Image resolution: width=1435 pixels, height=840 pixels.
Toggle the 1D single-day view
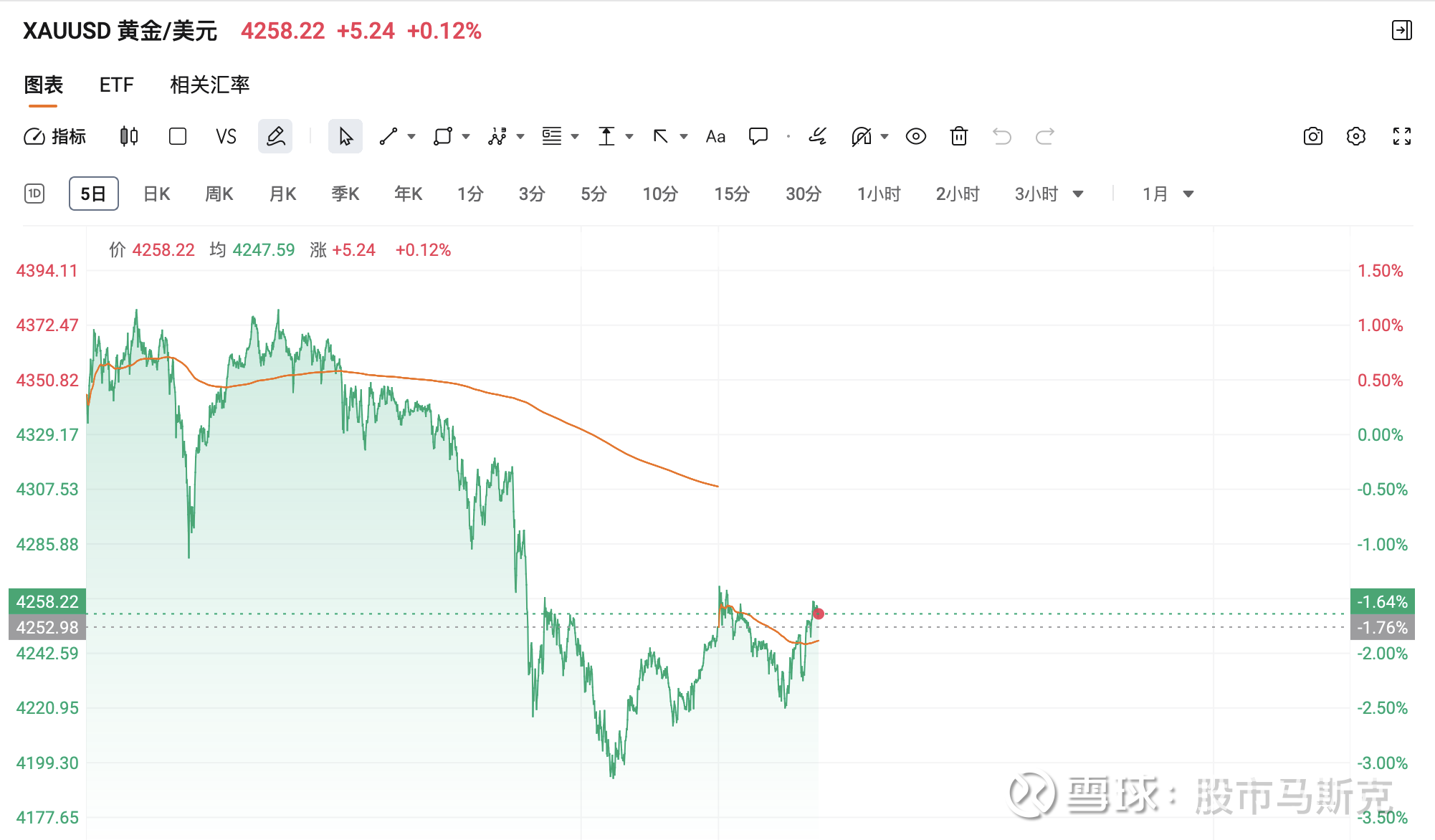click(x=34, y=194)
